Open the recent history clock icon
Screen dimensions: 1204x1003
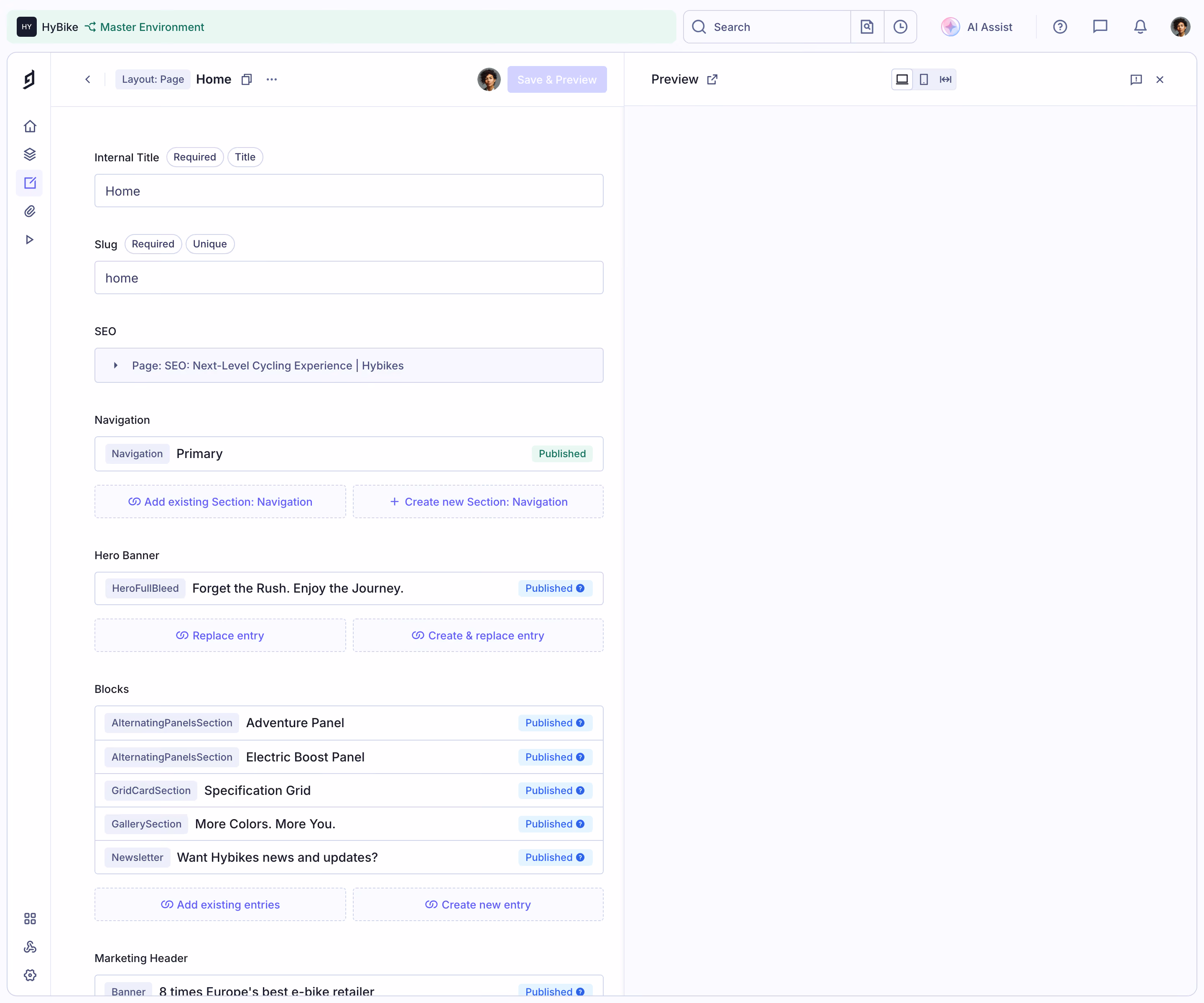click(x=900, y=27)
